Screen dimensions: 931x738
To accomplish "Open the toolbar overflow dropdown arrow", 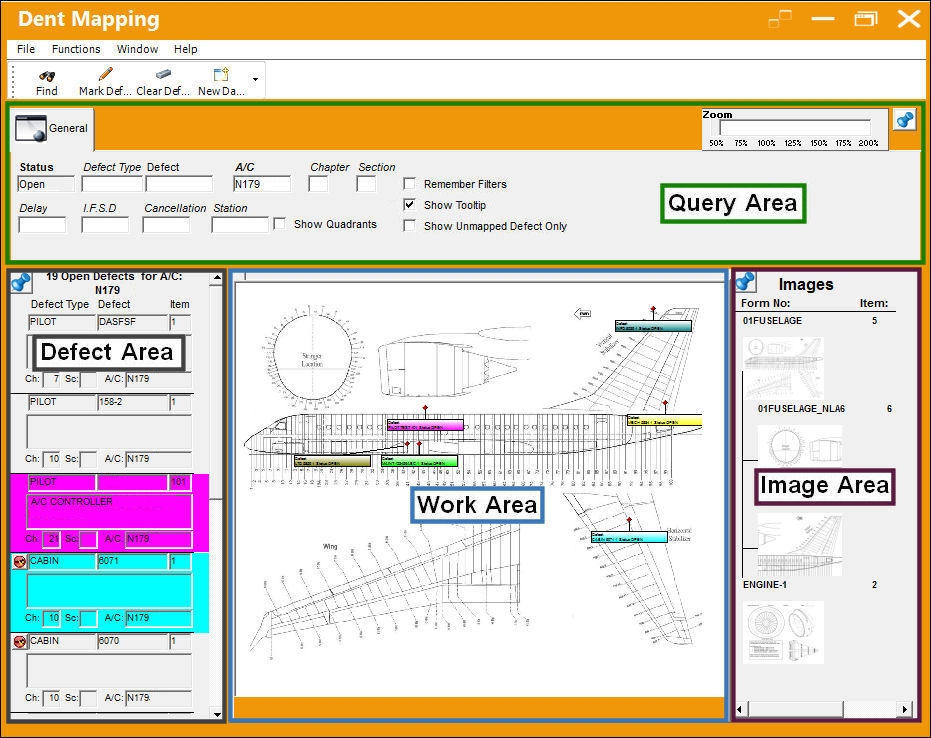I will click(x=255, y=79).
